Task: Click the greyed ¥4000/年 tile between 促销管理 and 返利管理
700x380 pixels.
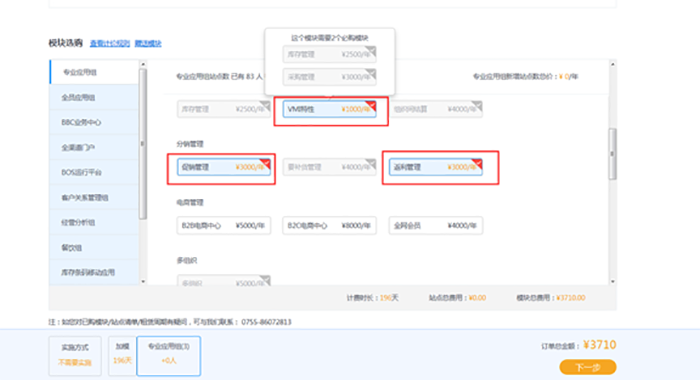Action: tap(329, 167)
